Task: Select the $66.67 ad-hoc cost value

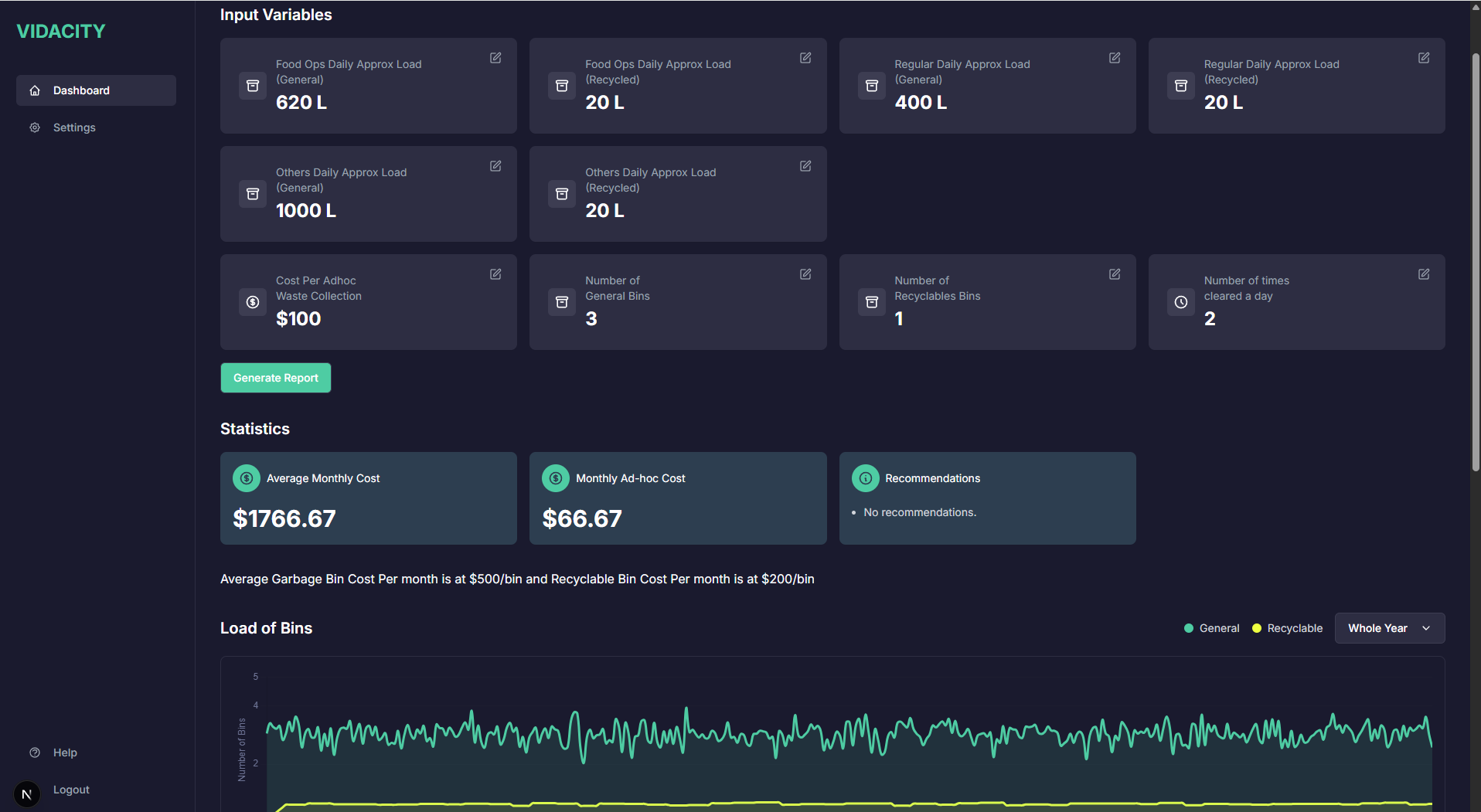Action: [582, 518]
